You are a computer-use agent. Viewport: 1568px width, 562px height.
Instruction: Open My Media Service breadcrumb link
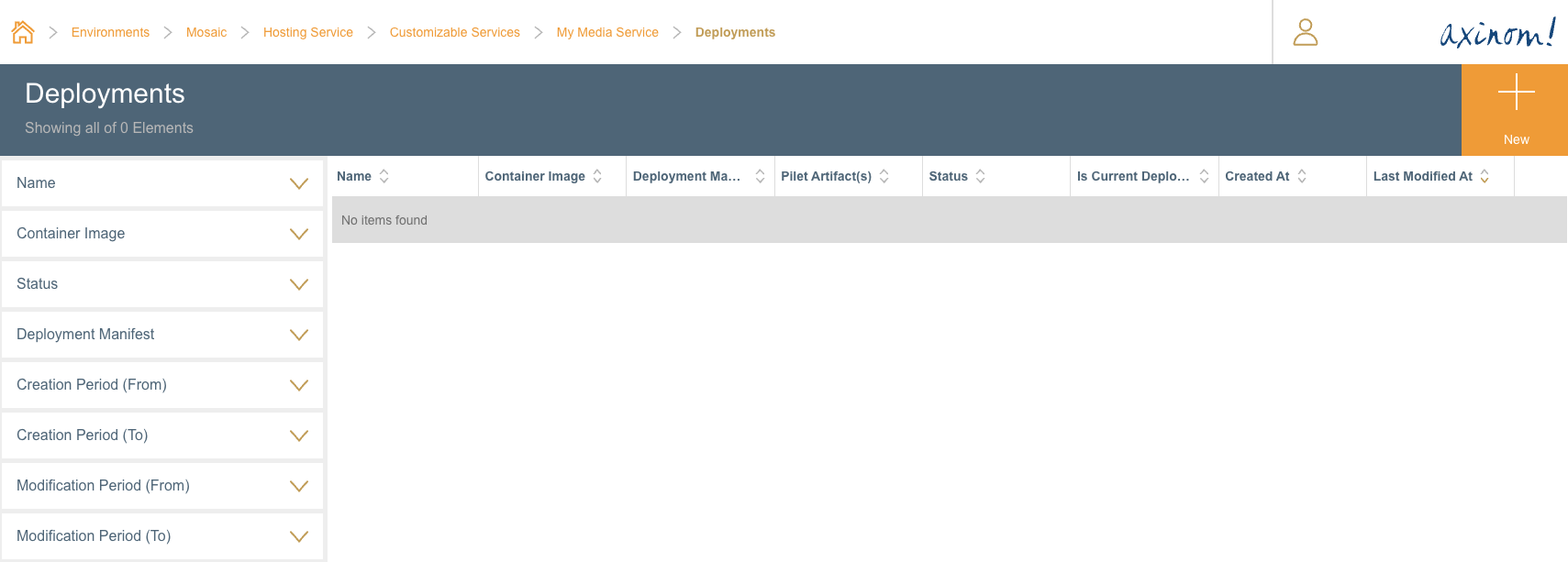point(607,32)
